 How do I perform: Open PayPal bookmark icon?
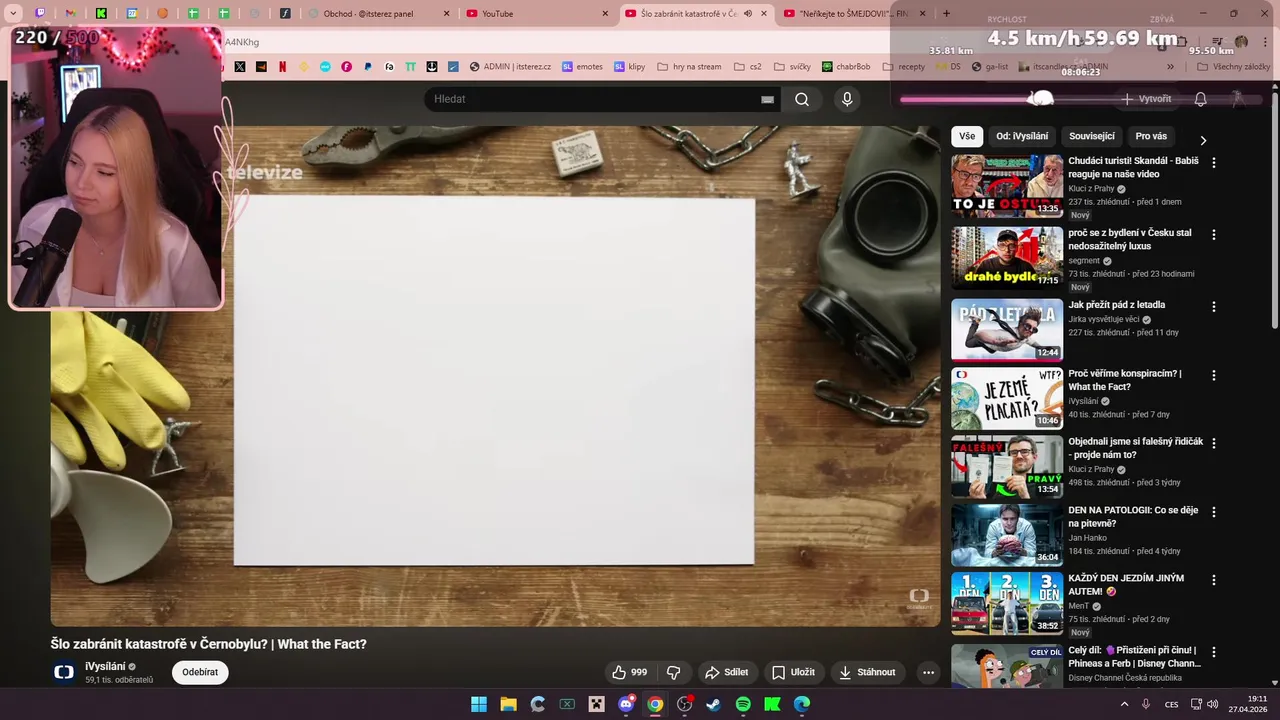click(x=368, y=67)
